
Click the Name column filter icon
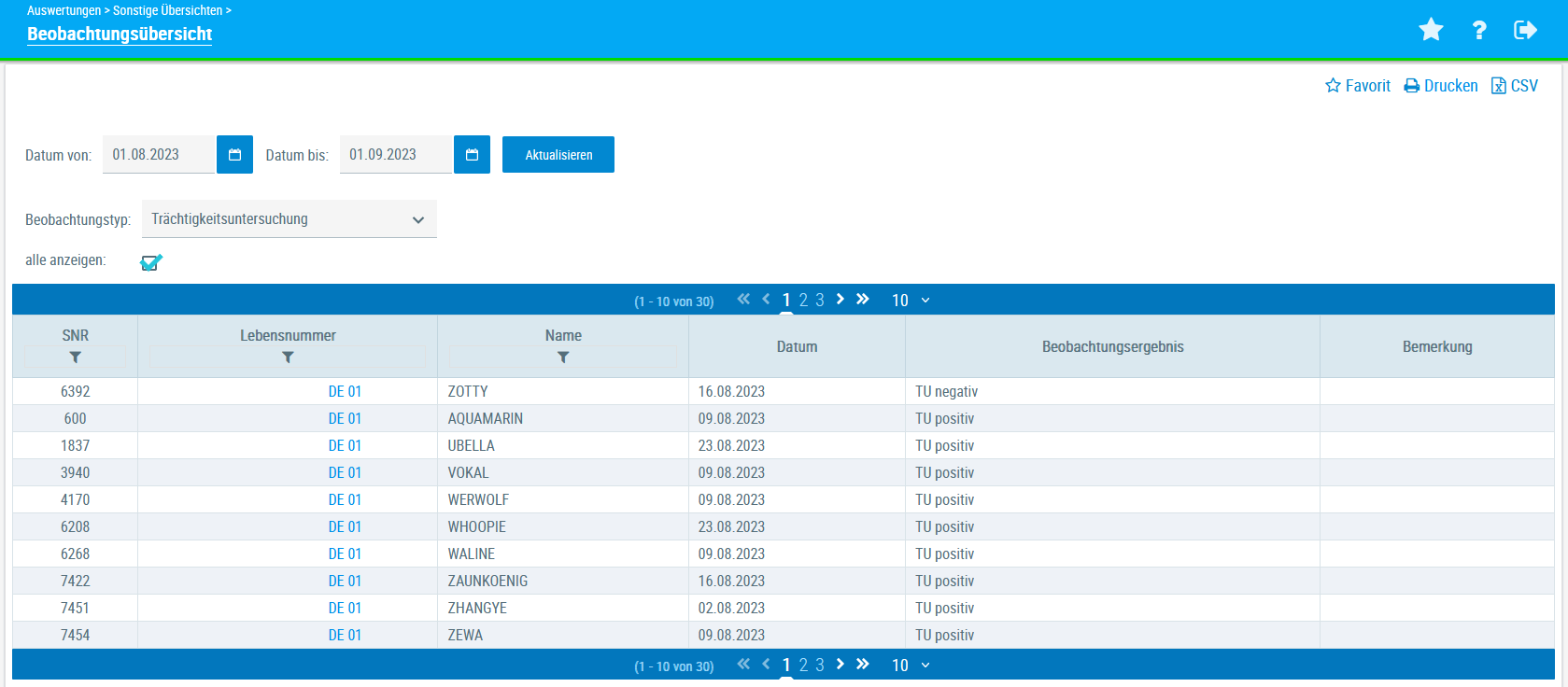pyautogui.click(x=563, y=358)
